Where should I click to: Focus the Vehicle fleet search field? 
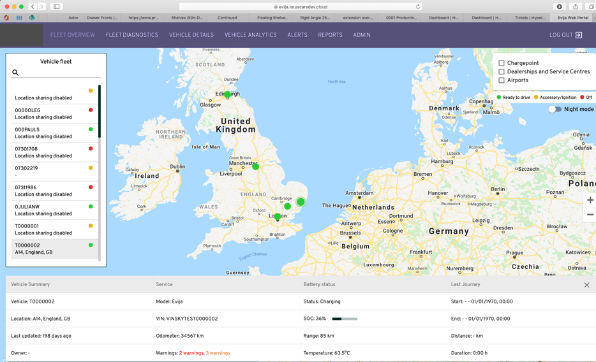click(56, 72)
